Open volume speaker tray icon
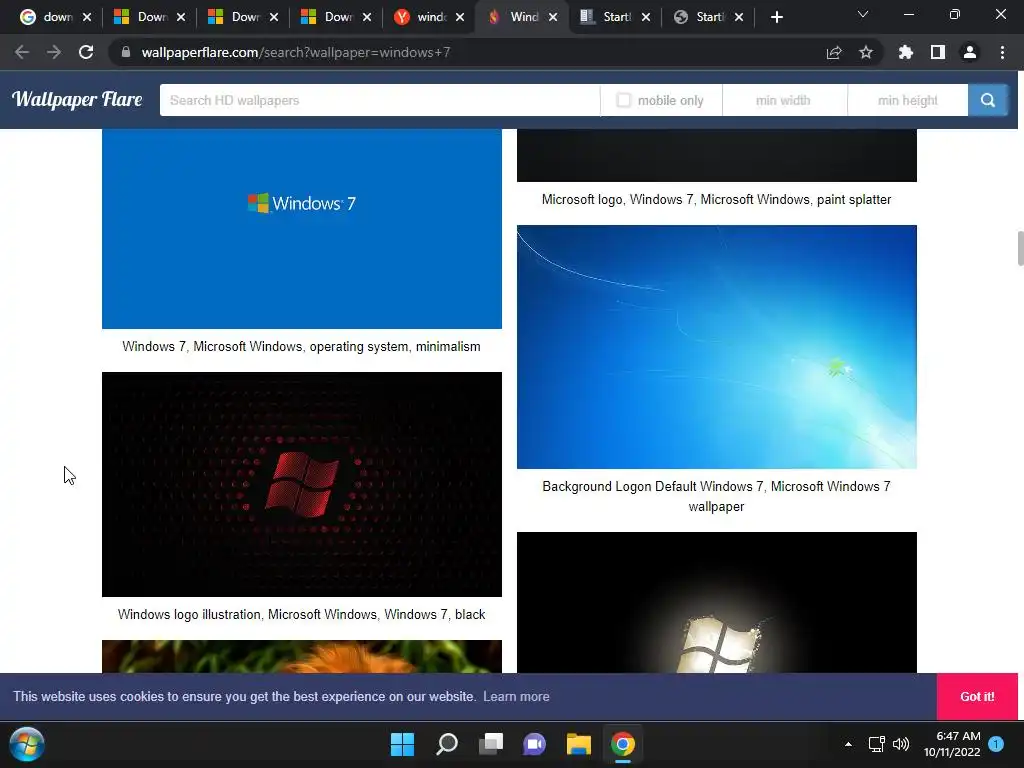The image size is (1024, 768). (901, 744)
